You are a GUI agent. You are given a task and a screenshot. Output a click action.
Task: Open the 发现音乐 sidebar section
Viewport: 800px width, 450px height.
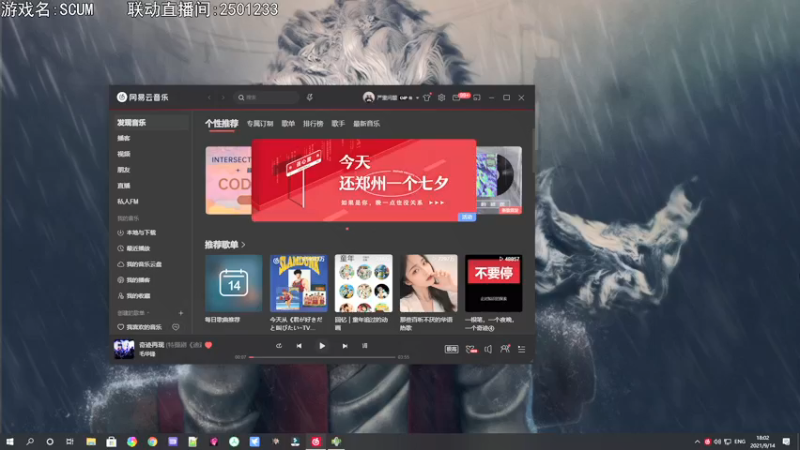coord(151,122)
